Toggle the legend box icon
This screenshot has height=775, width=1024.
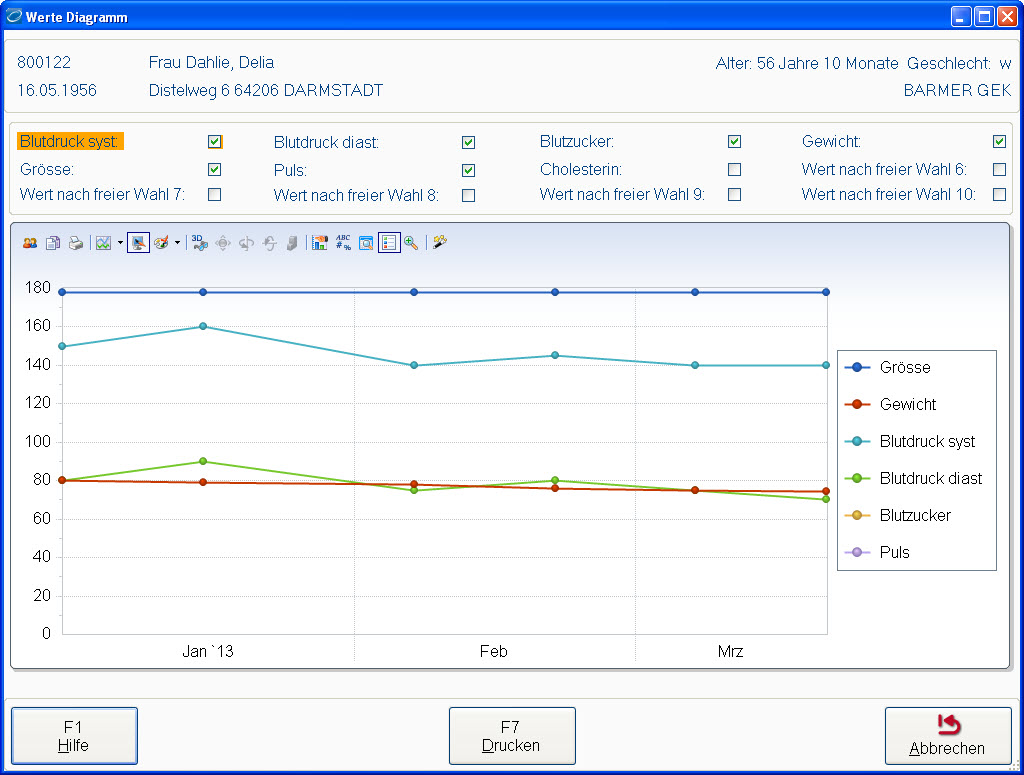pyautogui.click(x=389, y=243)
